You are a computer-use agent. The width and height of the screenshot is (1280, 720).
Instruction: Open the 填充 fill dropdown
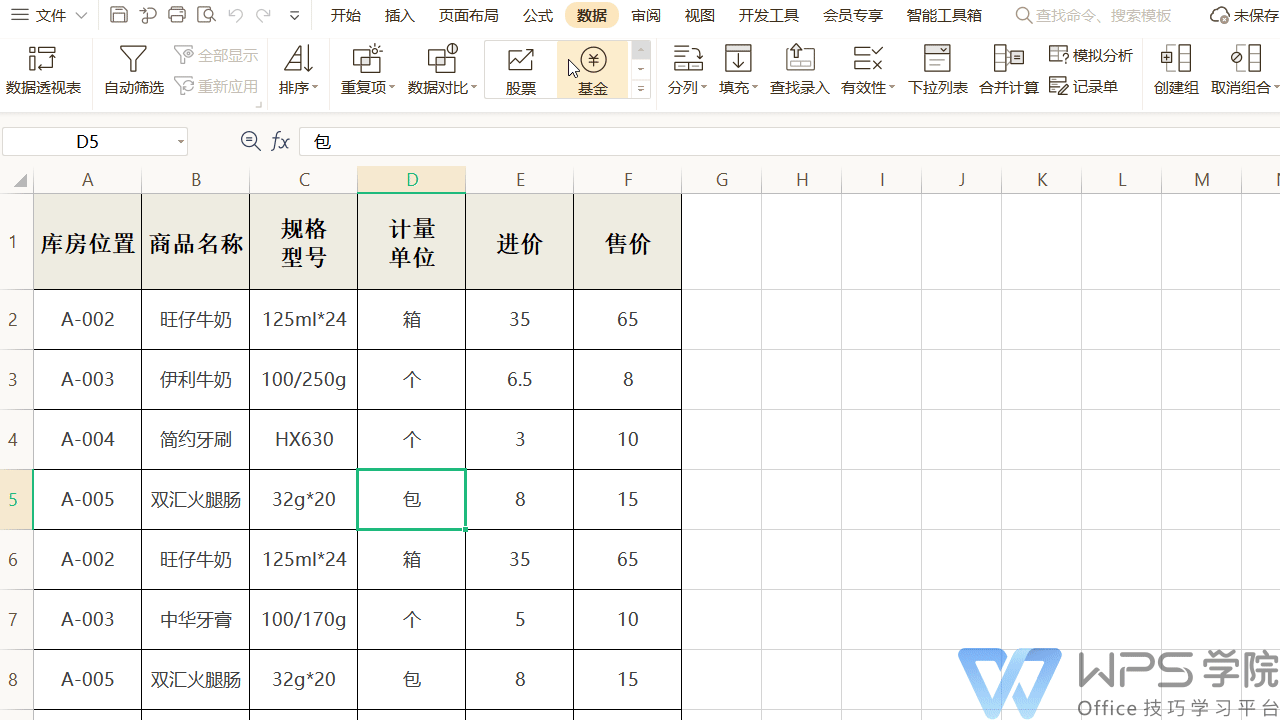[x=739, y=70]
